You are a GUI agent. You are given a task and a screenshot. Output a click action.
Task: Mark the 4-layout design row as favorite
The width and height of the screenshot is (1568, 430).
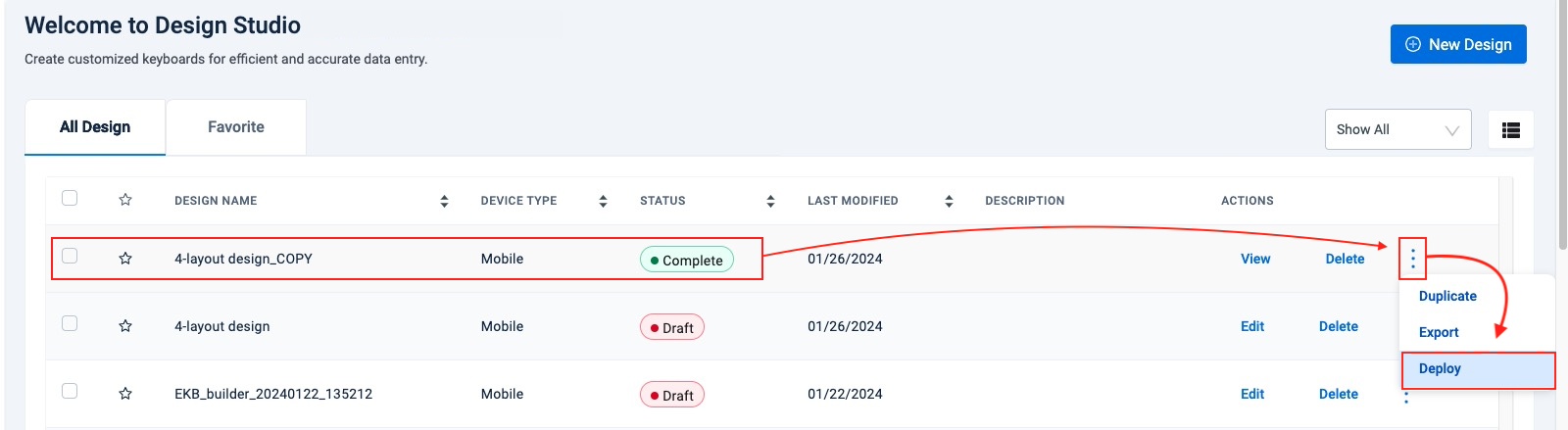pyautogui.click(x=125, y=326)
